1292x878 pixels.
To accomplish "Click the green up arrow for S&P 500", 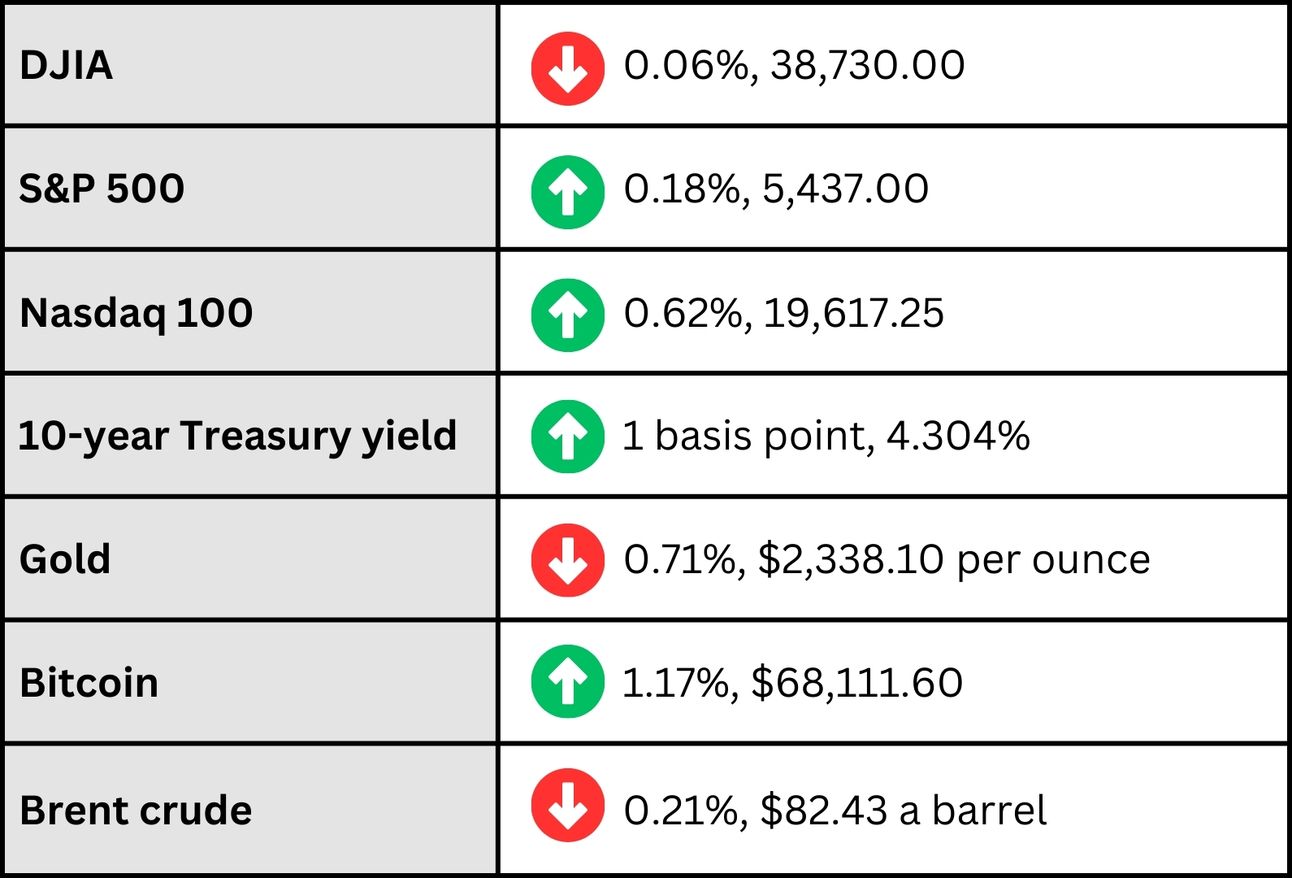I will coord(567,192).
